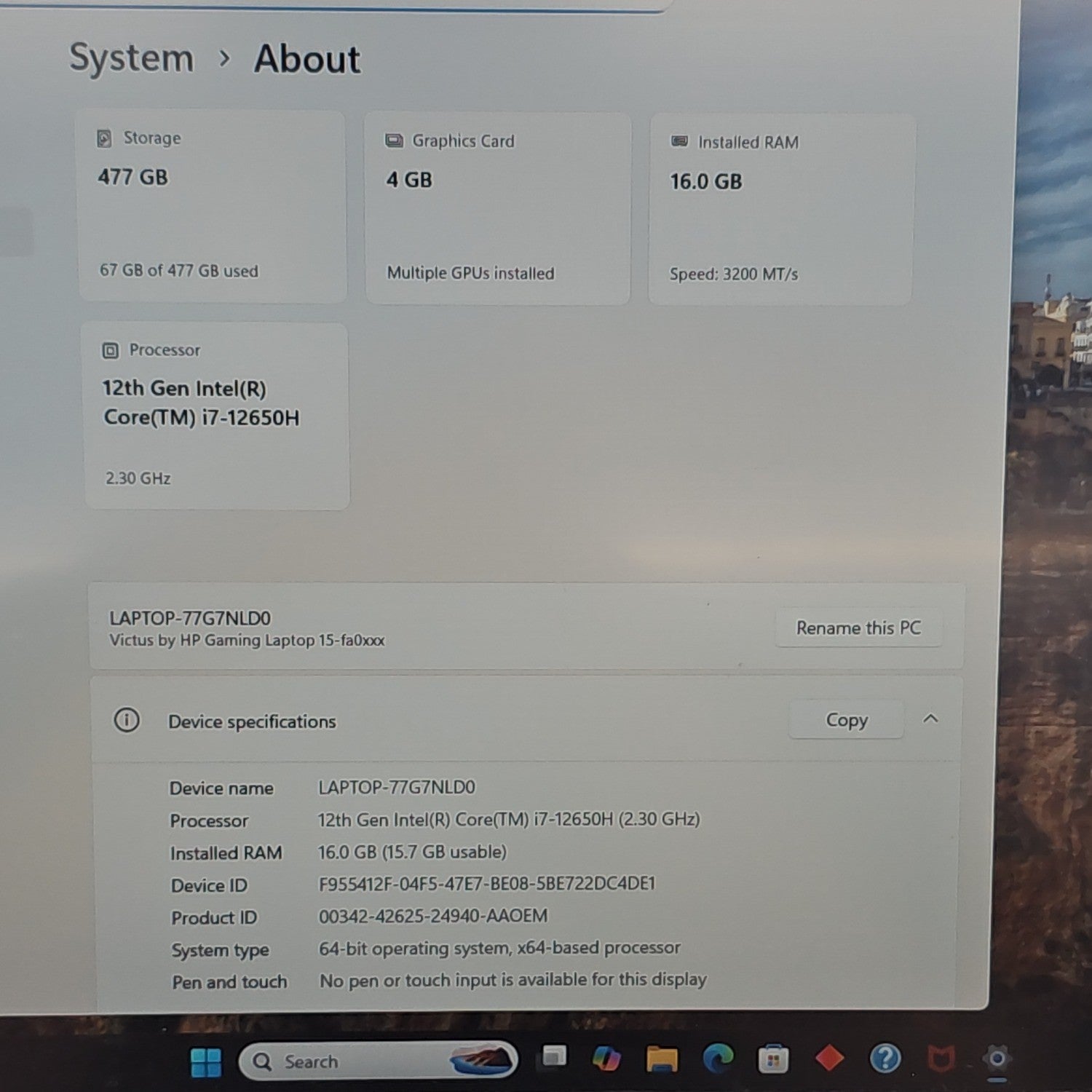Screen dimensions: 1092x1092
Task: Click the "Pen and touch" label
Action: (229, 982)
